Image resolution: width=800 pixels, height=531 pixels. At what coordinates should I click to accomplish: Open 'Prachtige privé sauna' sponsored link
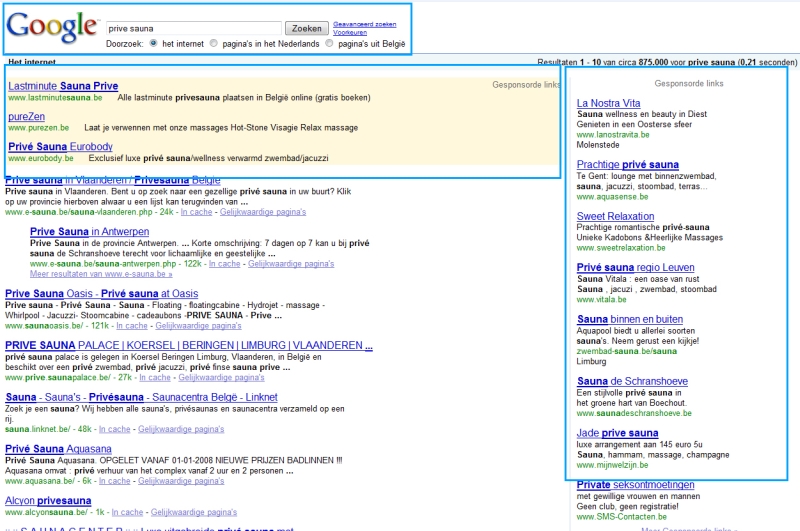628,165
